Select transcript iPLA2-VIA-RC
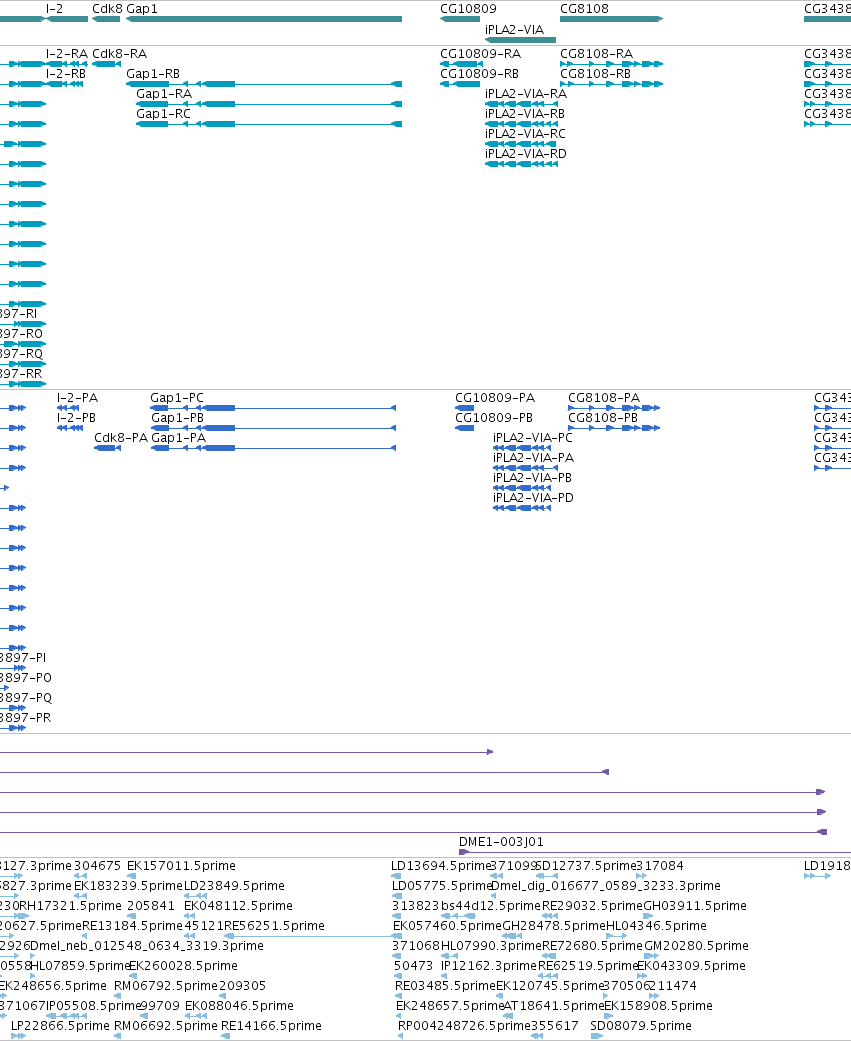This screenshot has height=1041, width=851. tap(521, 144)
